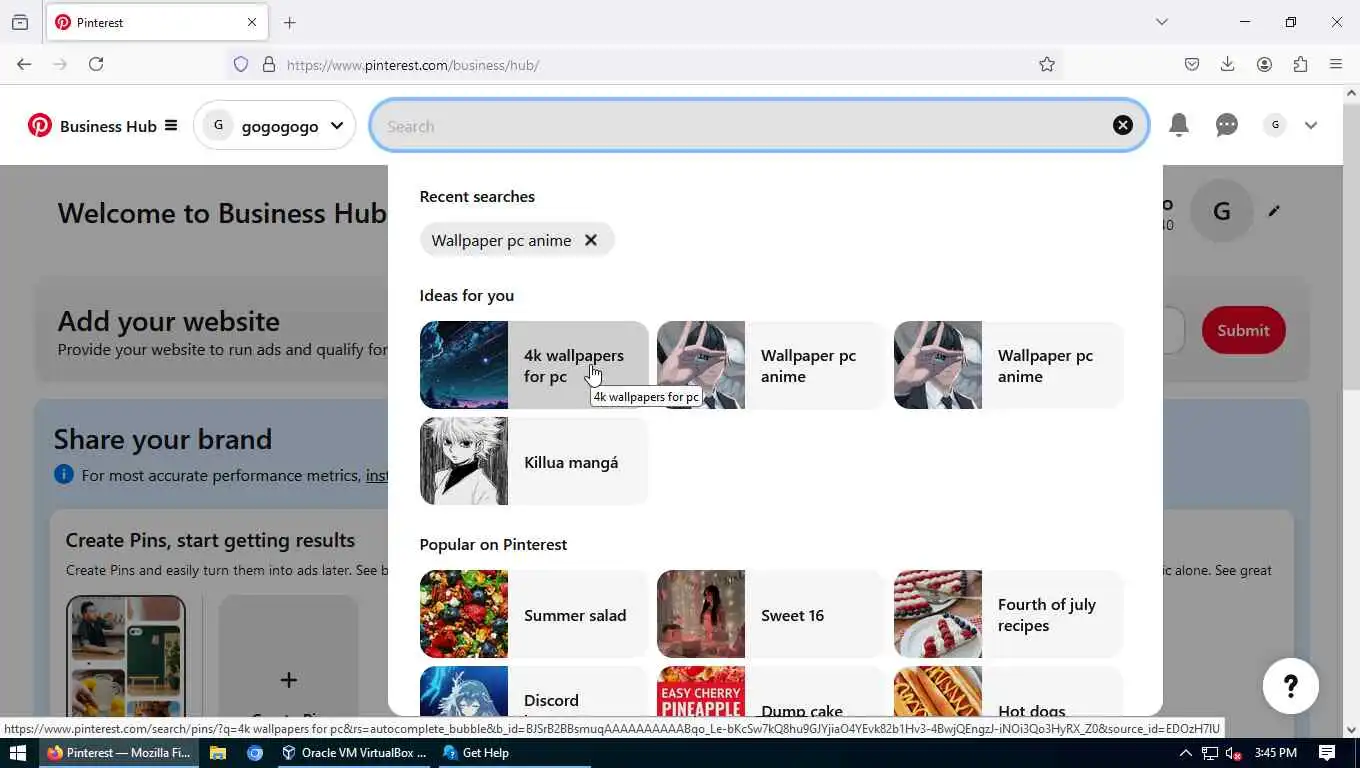Open the Business Hub hamburger menu
The height and width of the screenshot is (768, 1360).
coord(171,126)
